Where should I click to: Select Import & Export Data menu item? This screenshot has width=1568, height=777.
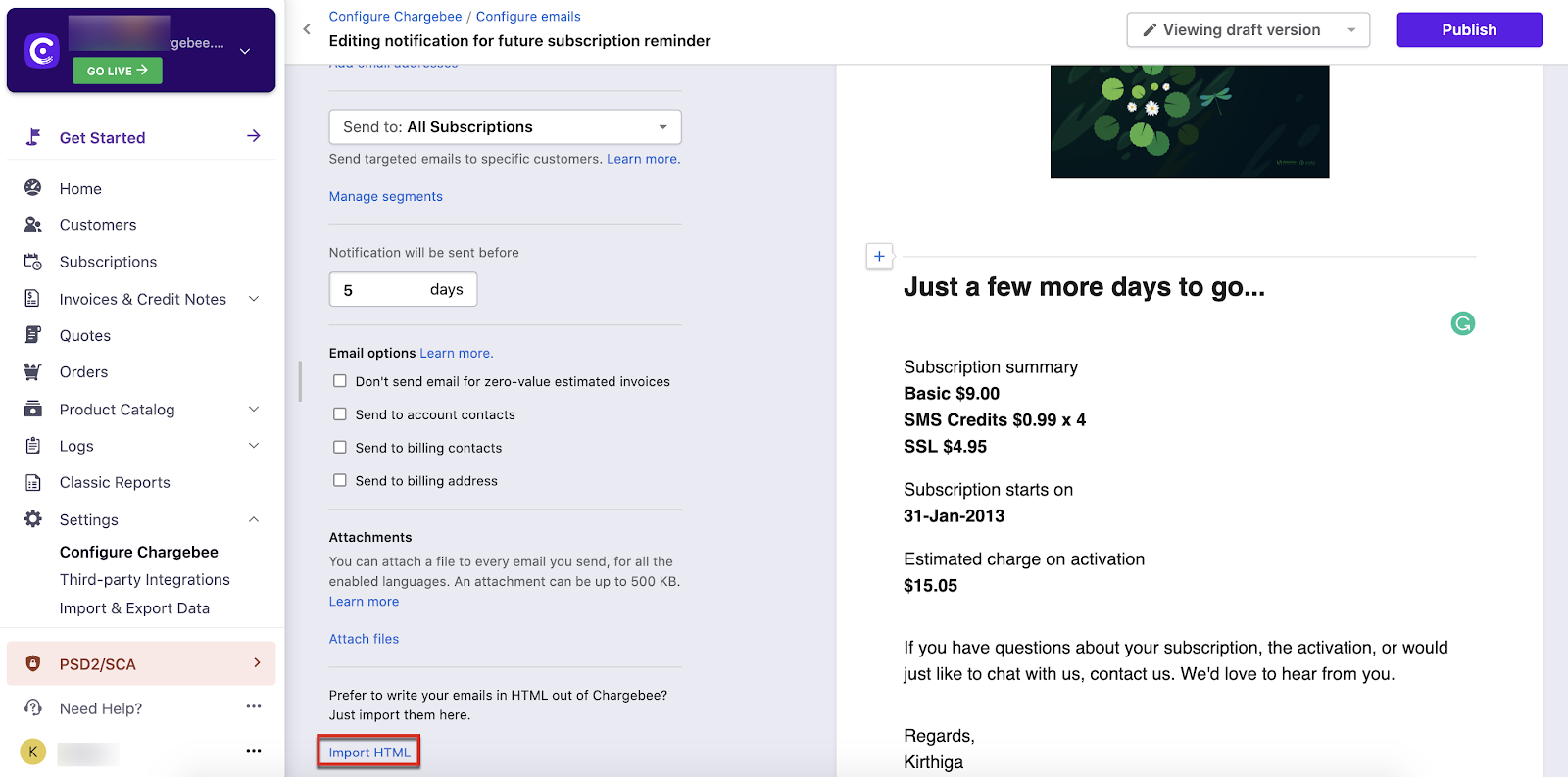(x=134, y=608)
